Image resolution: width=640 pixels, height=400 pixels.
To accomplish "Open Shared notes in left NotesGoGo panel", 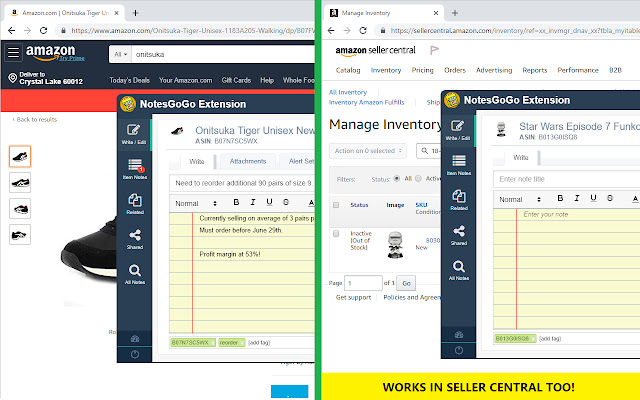I will (135, 239).
